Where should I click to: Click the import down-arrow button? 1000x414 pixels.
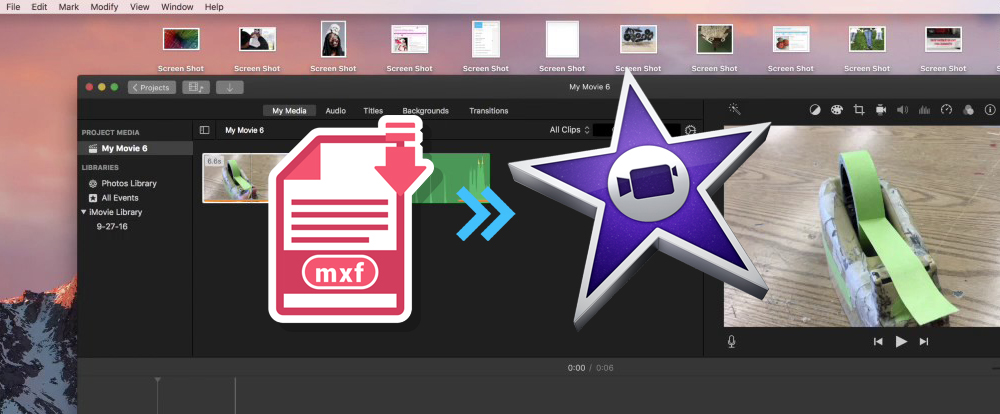[230, 87]
